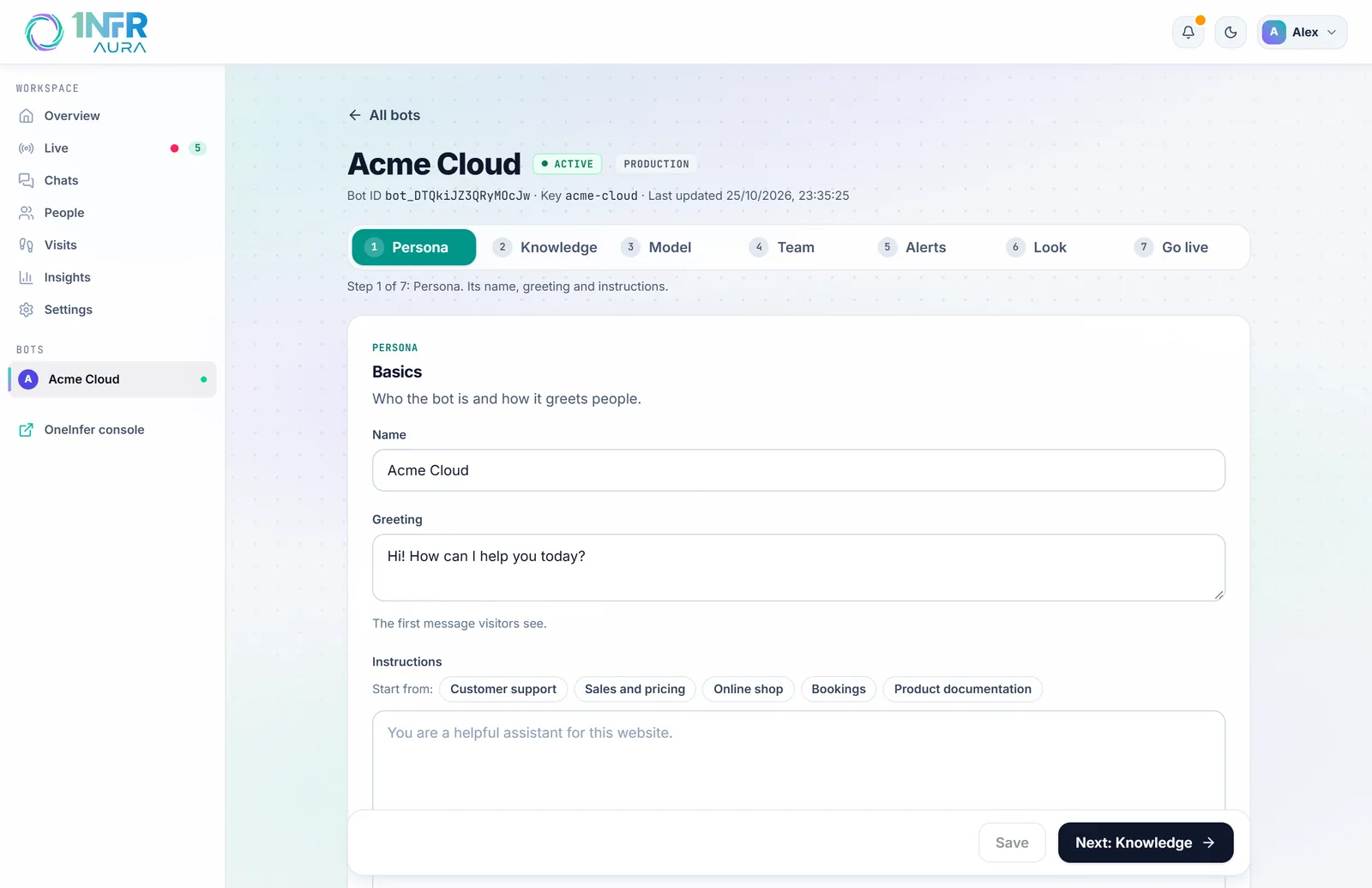
Task: Toggle dark mode moon icon
Action: (x=1231, y=33)
